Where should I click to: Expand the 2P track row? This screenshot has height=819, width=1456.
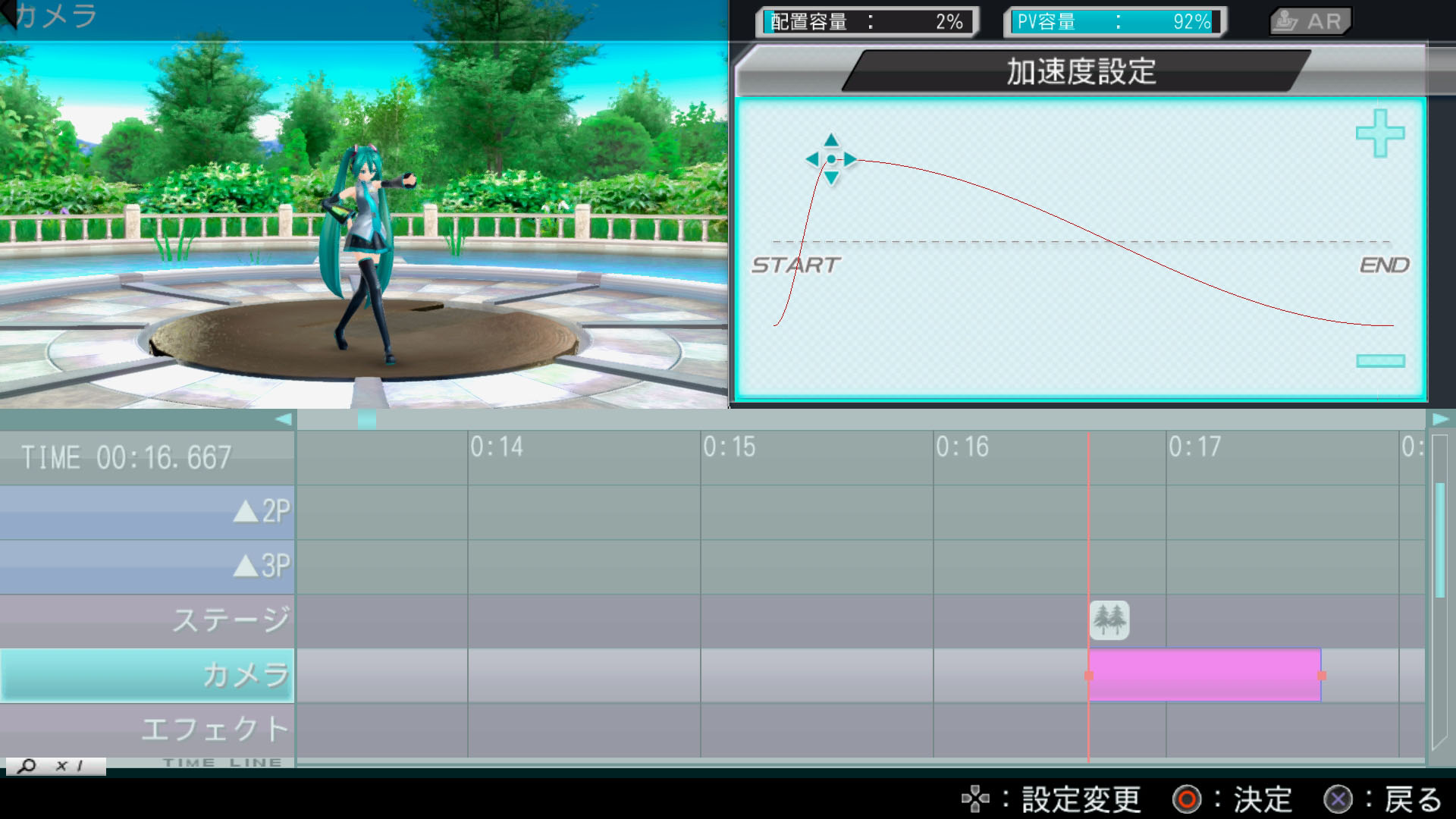pos(245,512)
